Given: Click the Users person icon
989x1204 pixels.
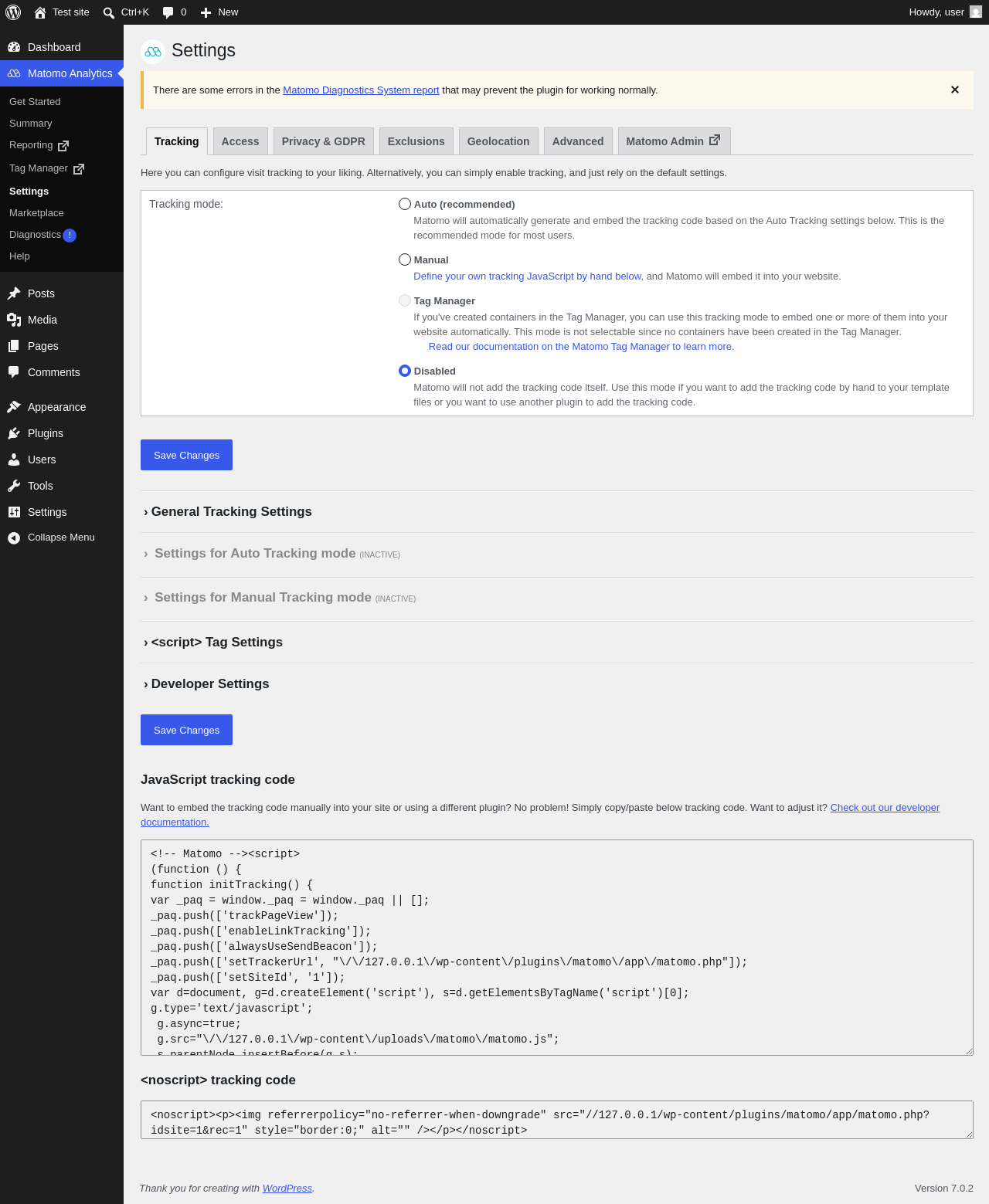Looking at the screenshot, I should (x=14, y=460).
